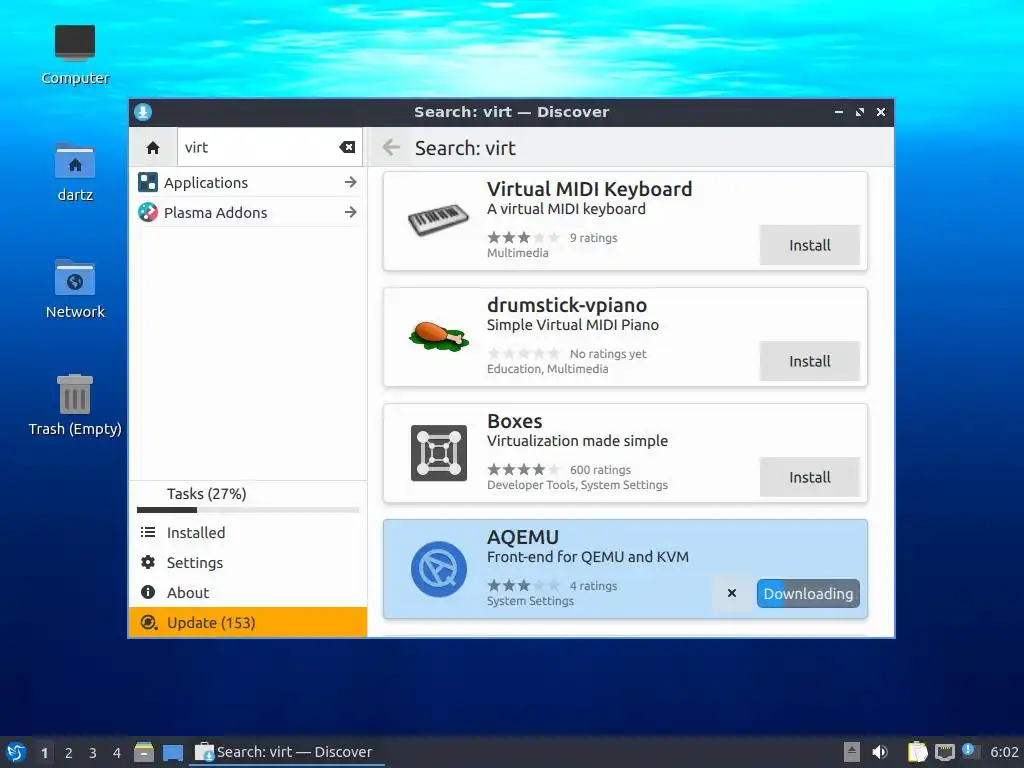Open the update notifier tray icon
Screen dimensions: 1024x768
point(969,751)
